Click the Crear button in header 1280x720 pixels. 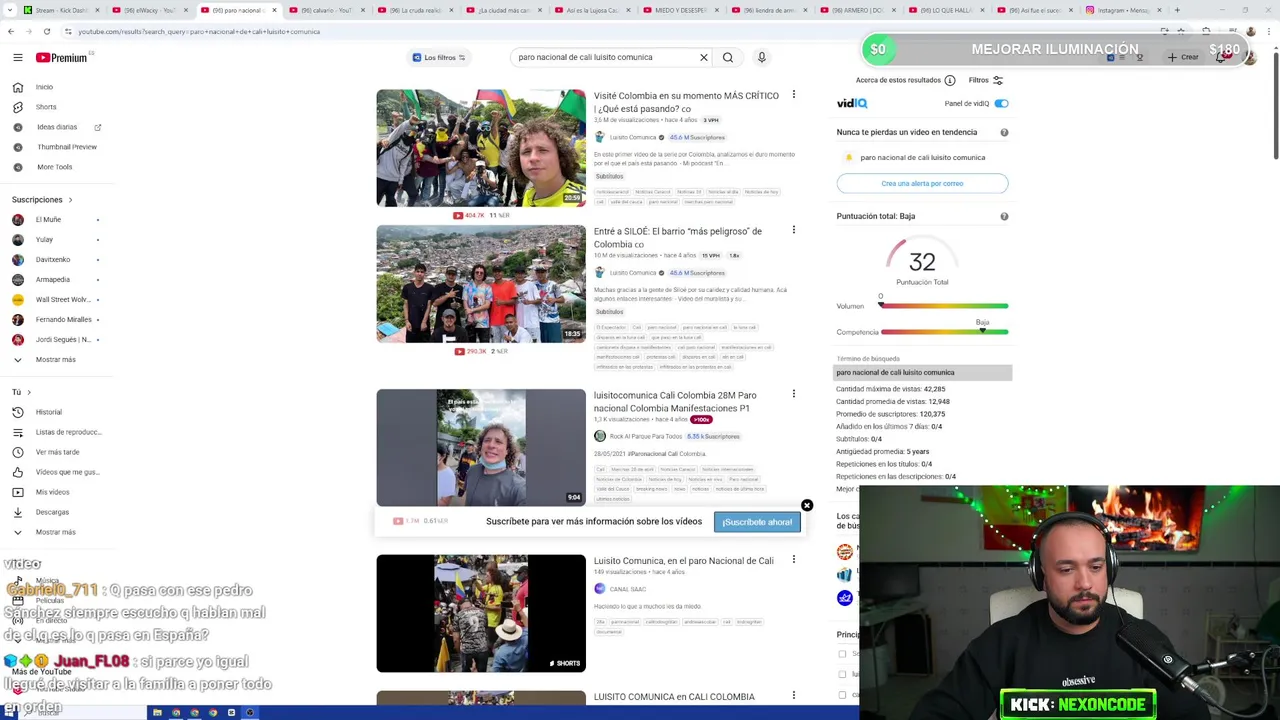click(x=1183, y=57)
